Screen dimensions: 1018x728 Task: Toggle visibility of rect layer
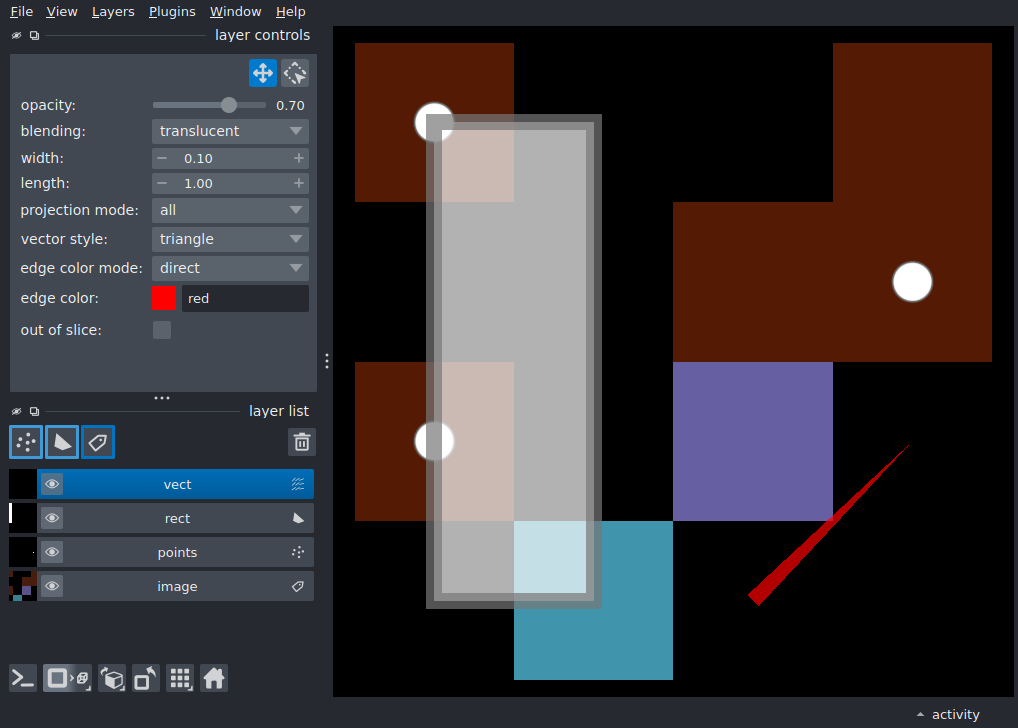[52, 518]
